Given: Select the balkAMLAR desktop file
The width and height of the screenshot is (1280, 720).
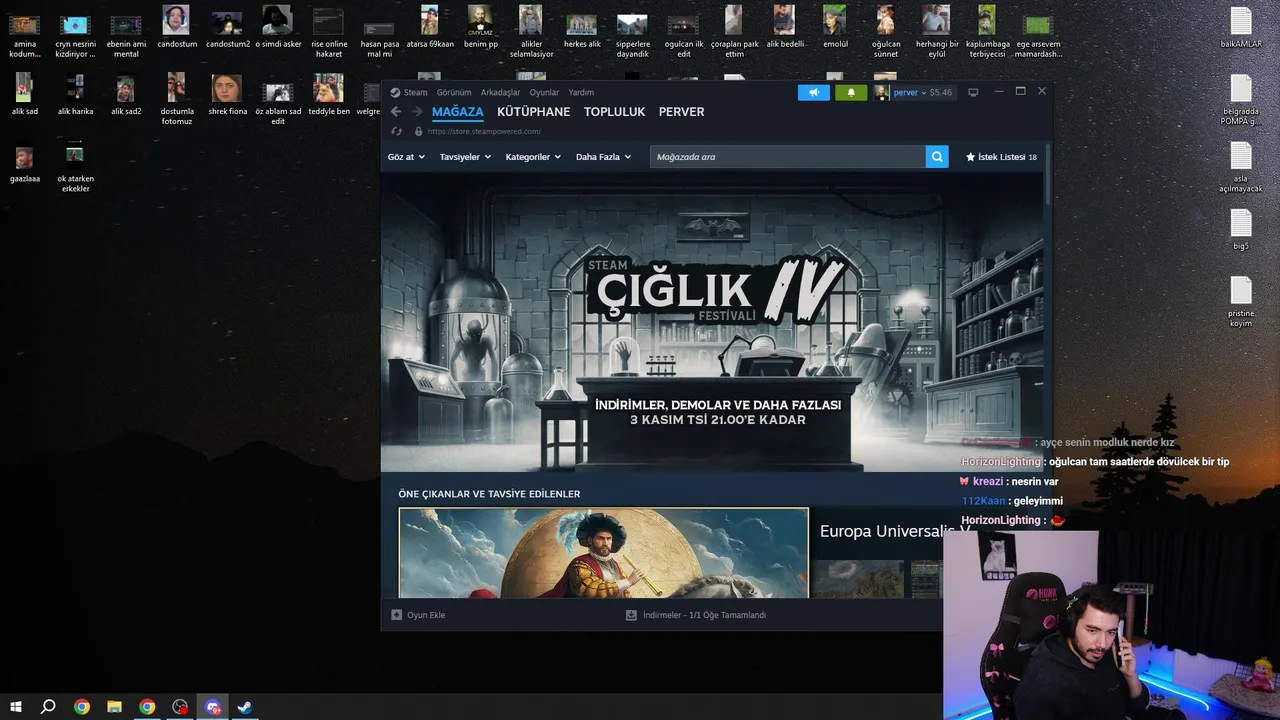Looking at the screenshot, I should 1241,28.
